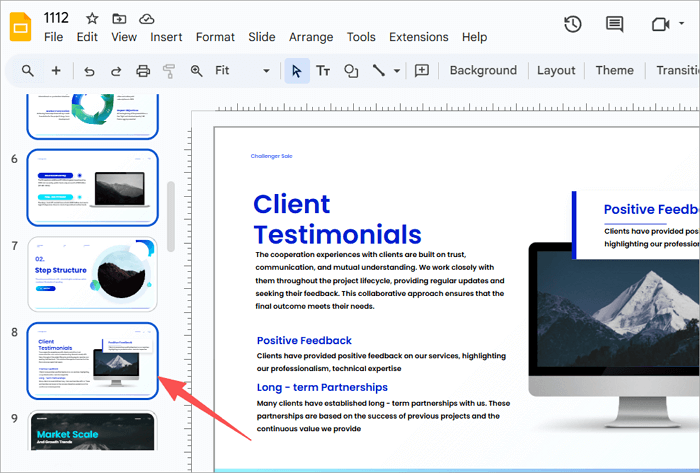Open the Tools menu
The height and width of the screenshot is (473, 700).
coord(361,37)
